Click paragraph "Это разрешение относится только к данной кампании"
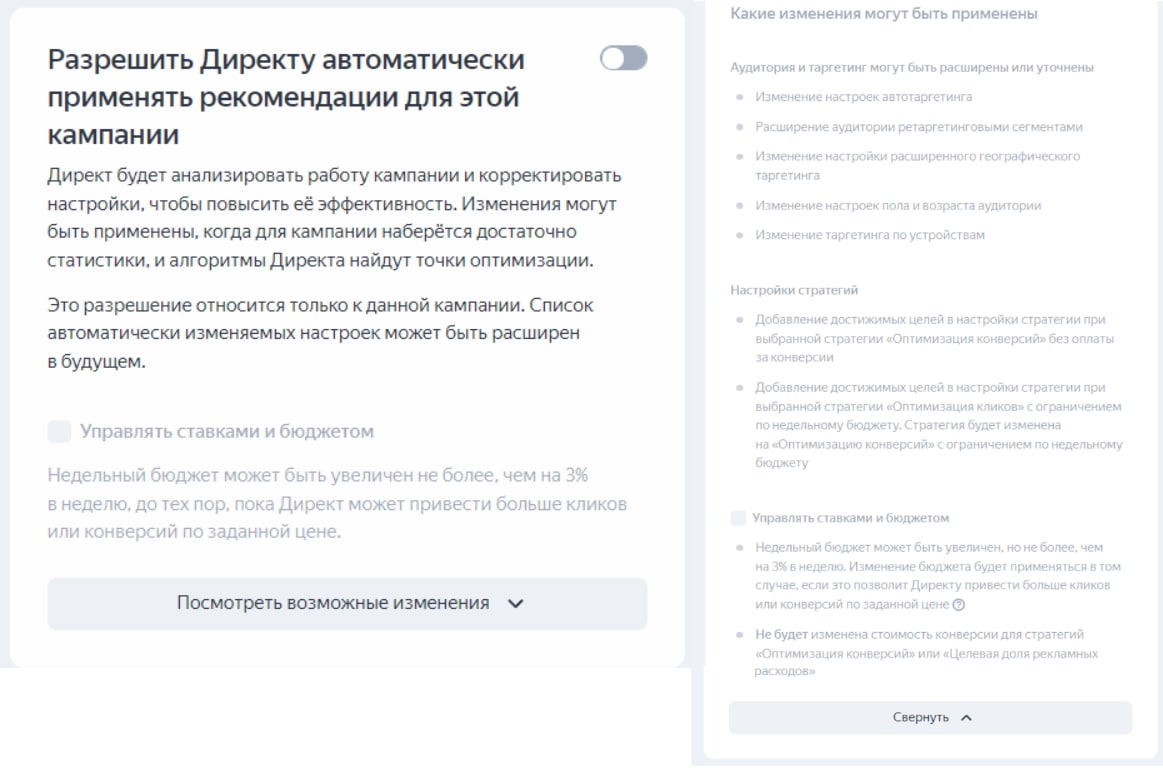Screen dimensions: 1163x773 coord(320,333)
